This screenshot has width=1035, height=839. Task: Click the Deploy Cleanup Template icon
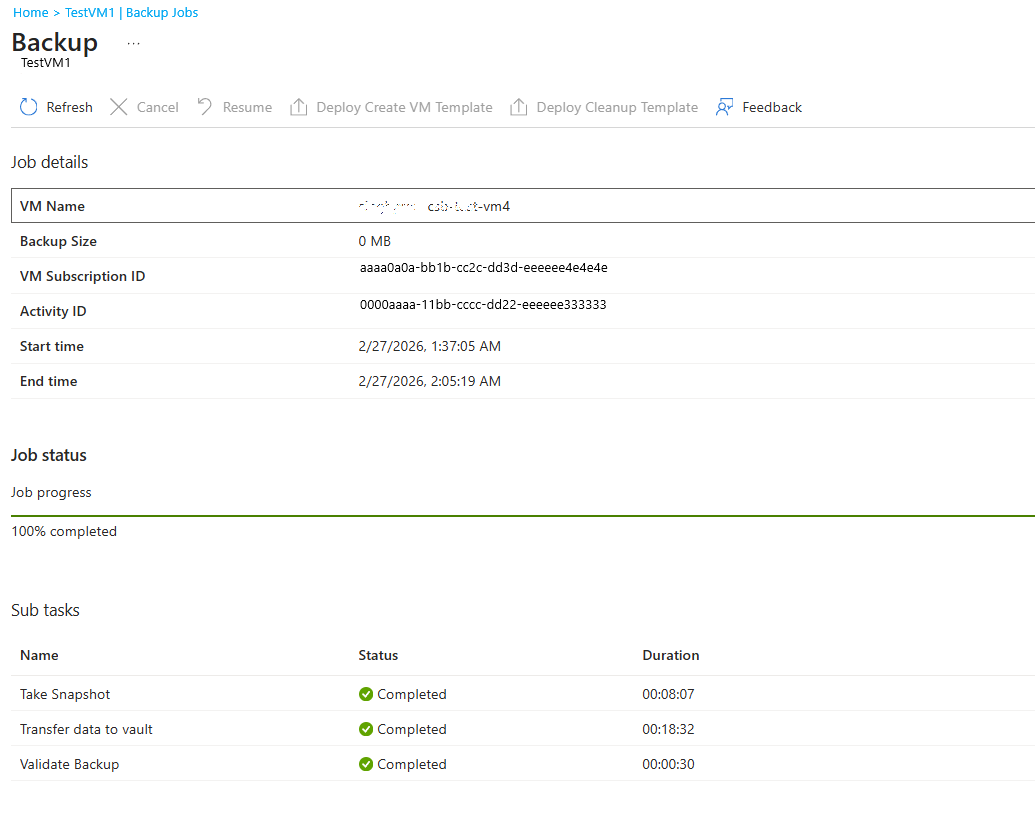(518, 106)
